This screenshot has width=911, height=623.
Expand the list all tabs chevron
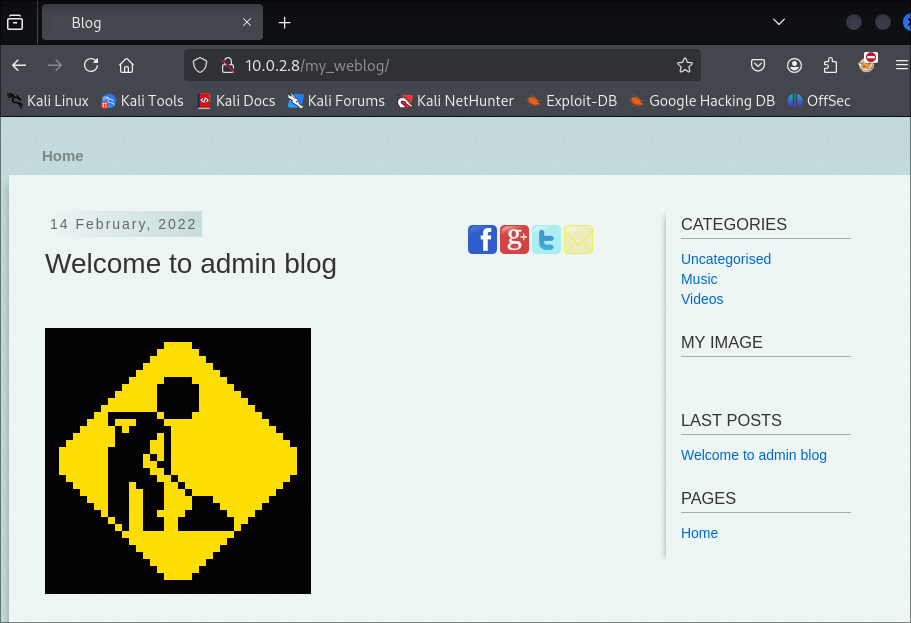point(779,21)
